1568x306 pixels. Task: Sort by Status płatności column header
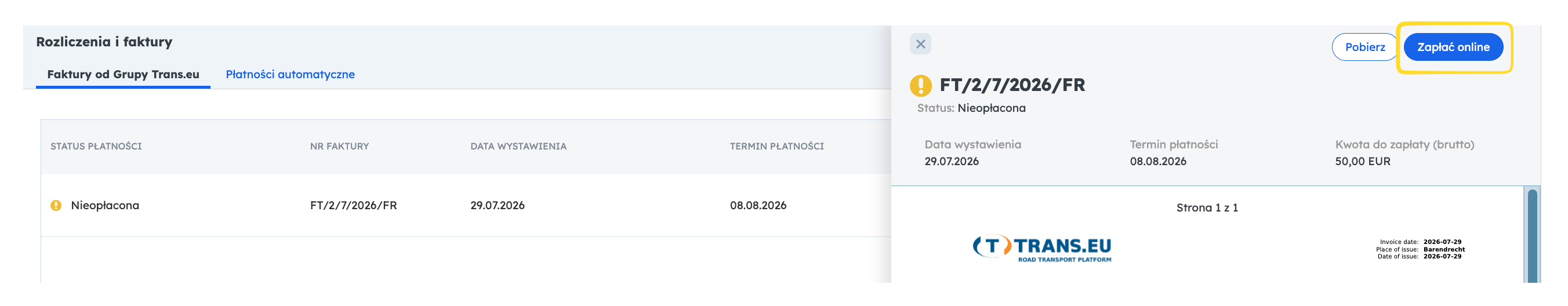click(x=96, y=146)
